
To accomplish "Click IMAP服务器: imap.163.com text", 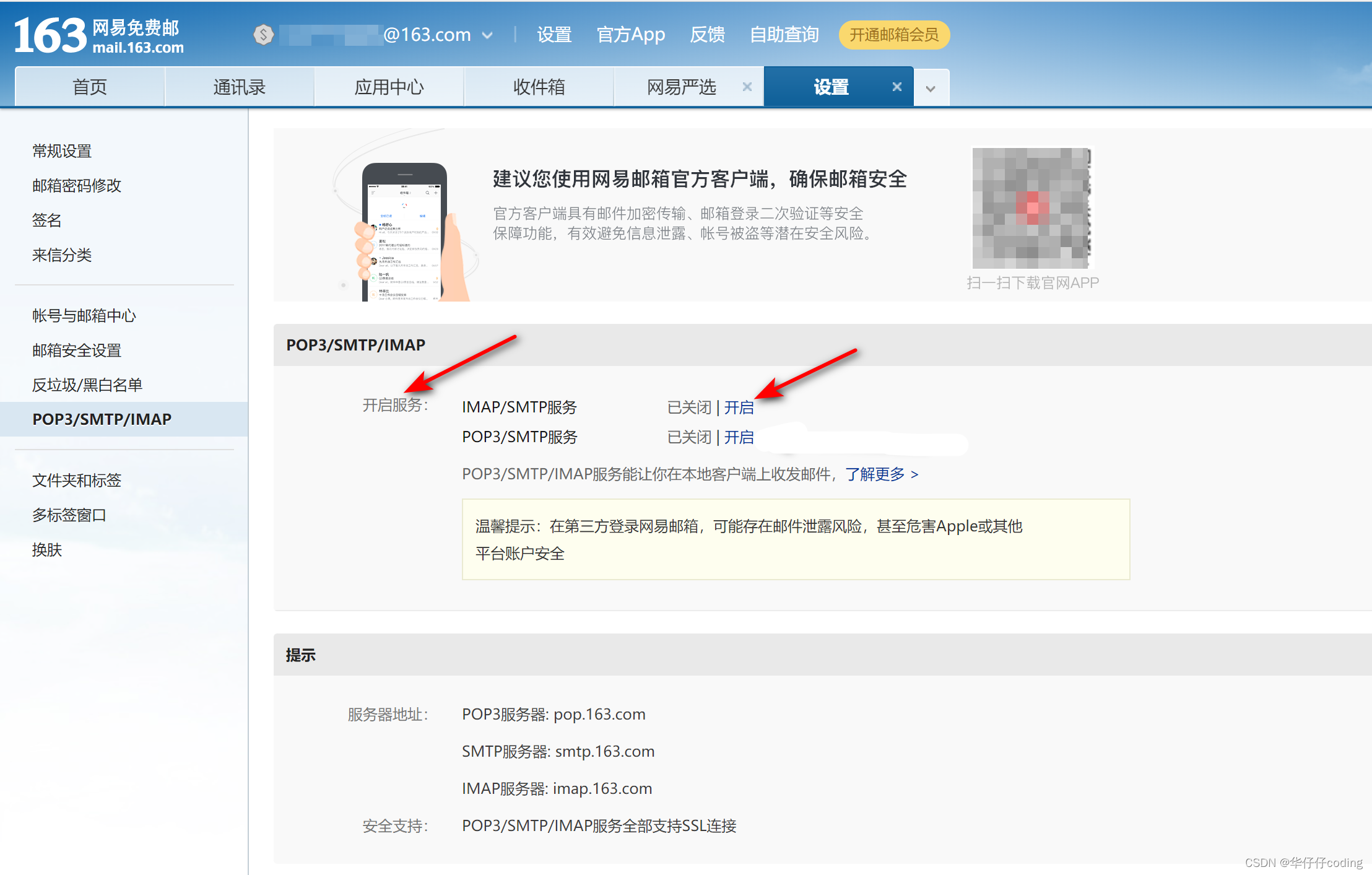I will point(557,789).
